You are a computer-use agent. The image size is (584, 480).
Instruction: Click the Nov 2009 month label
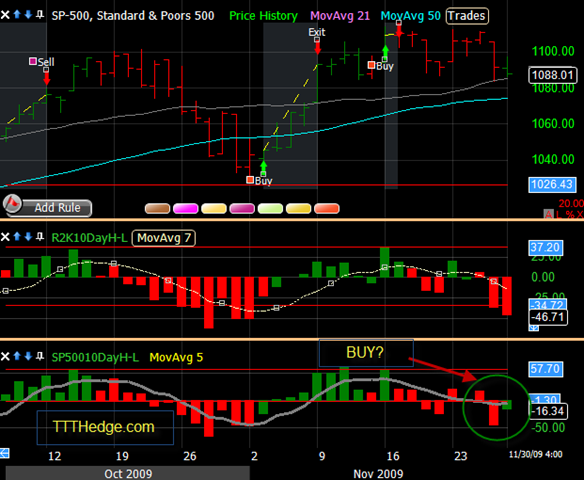point(378,474)
